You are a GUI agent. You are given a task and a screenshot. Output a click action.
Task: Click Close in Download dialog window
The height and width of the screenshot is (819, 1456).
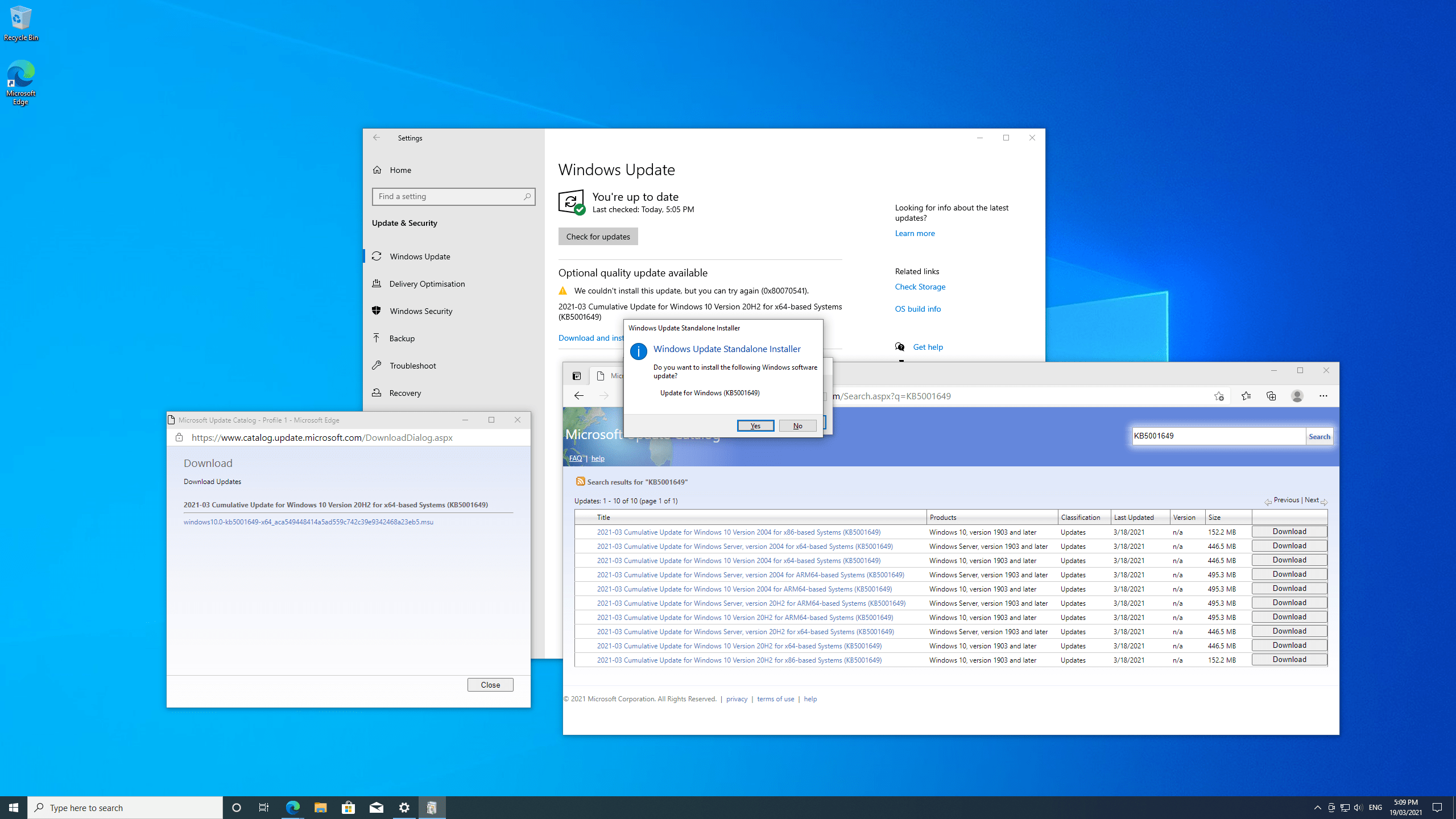[x=490, y=685]
